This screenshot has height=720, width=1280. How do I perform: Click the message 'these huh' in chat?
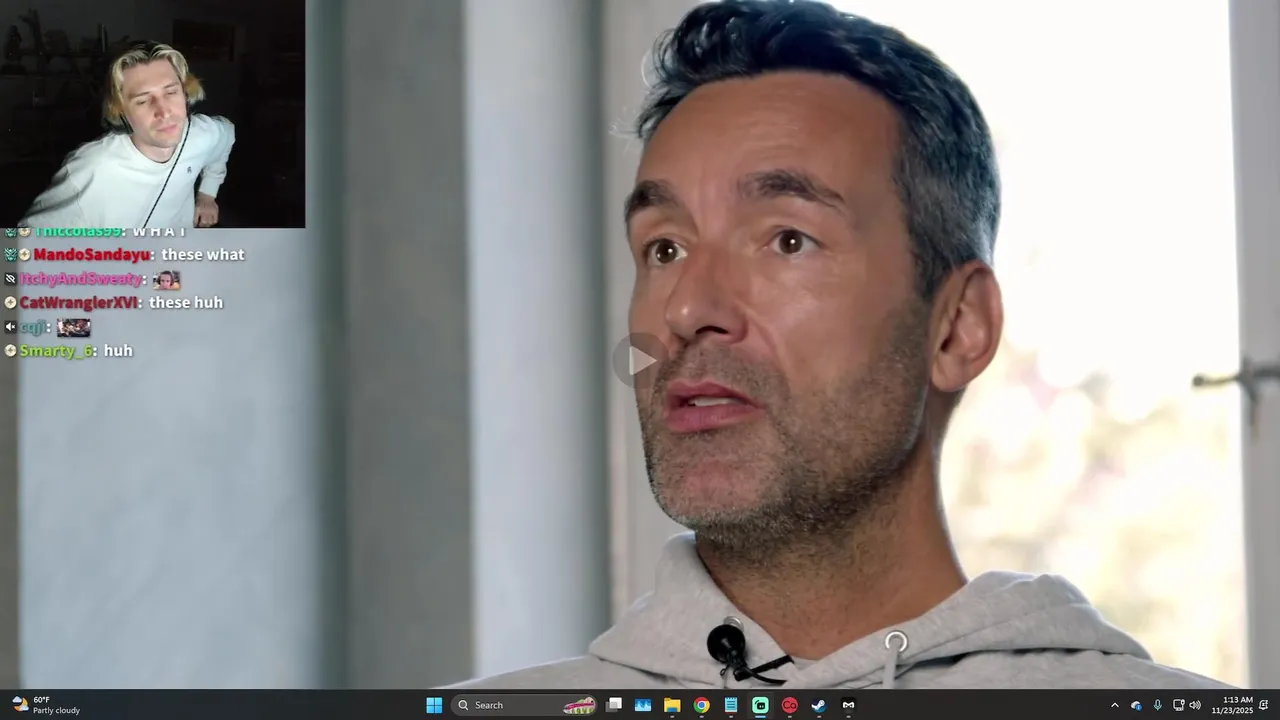point(186,303)
